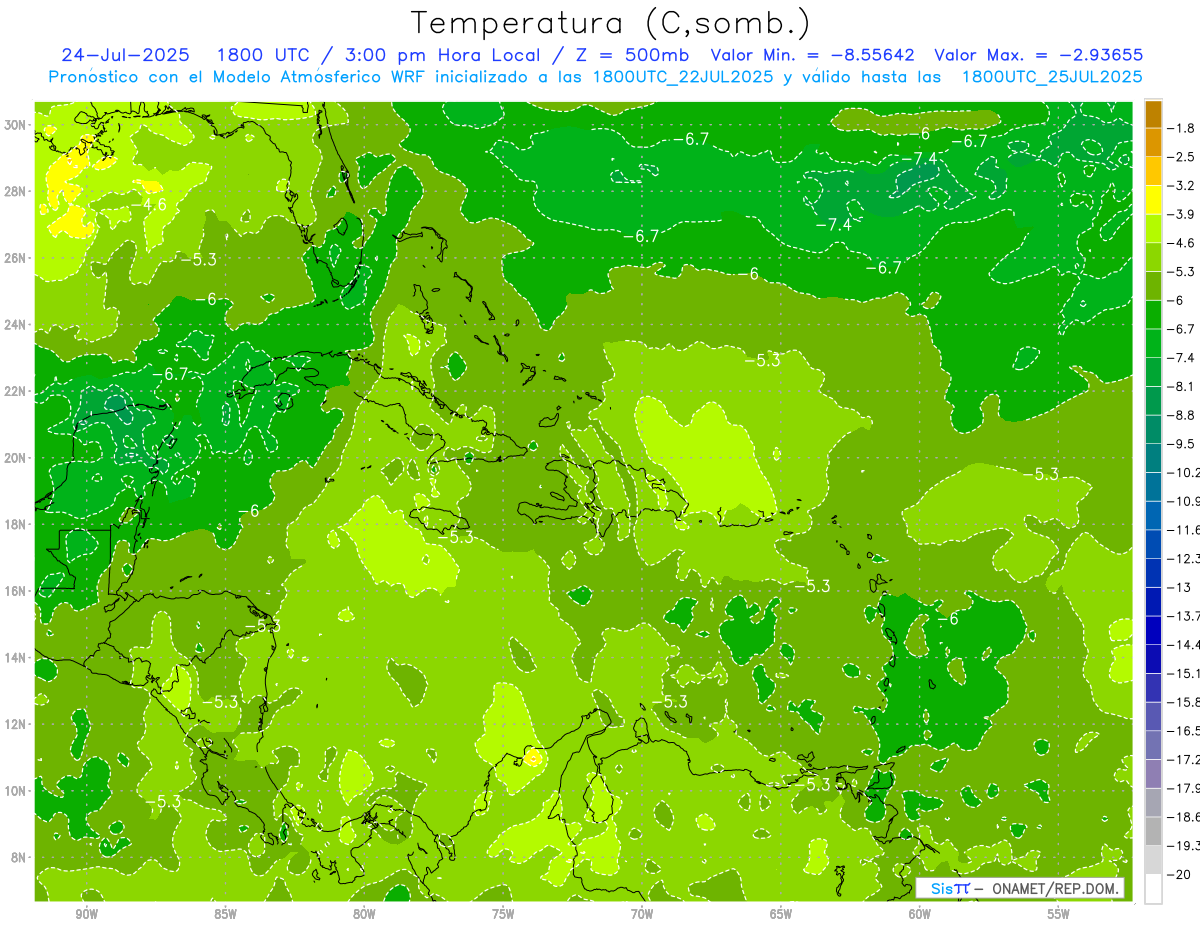Click the color bar label "-13"
The height and width of the screenshot is (927, 1200).
[1178, 587]
